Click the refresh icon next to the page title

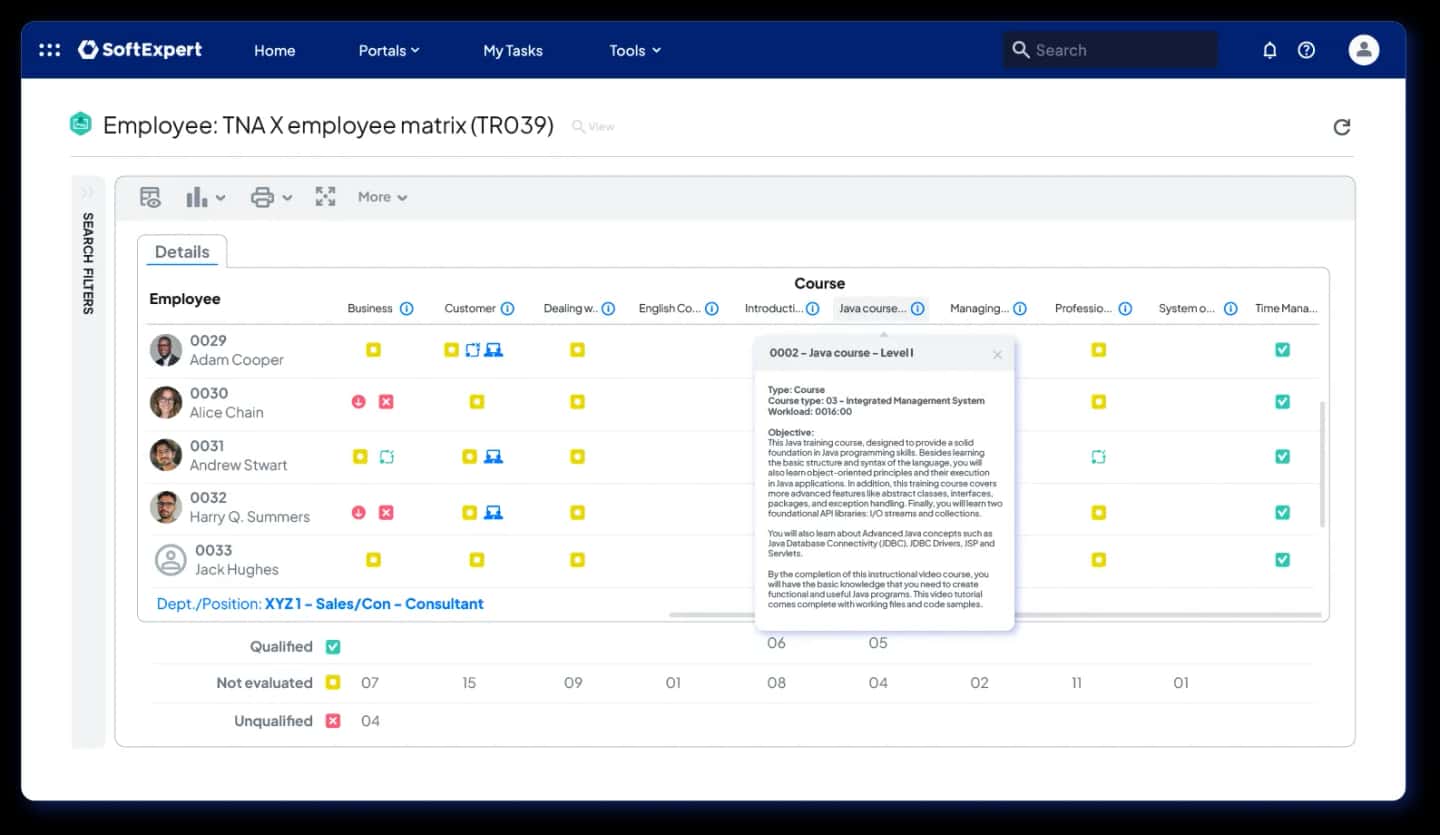(1342, 127)
